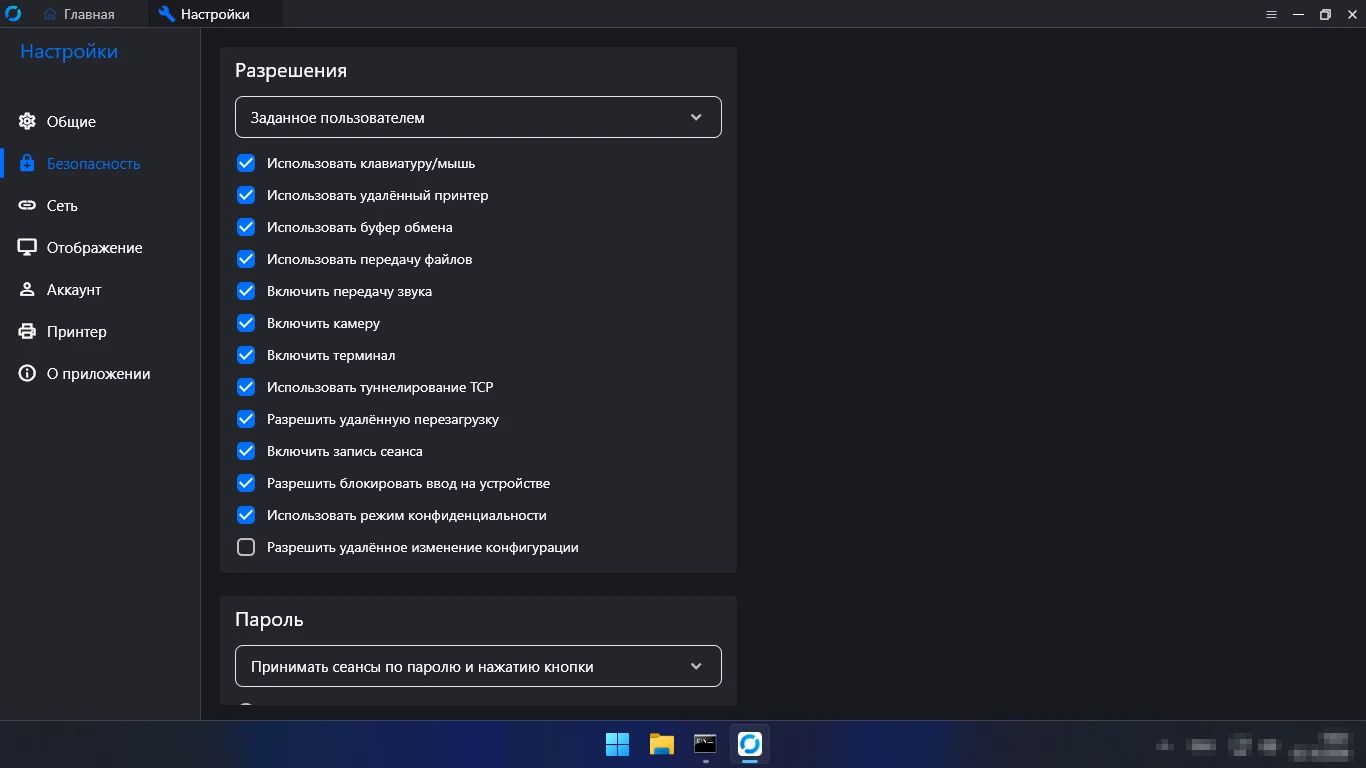Click the RustDesk icon in taskbar
The image size is (1366, 768).
[x=750, y=744]
